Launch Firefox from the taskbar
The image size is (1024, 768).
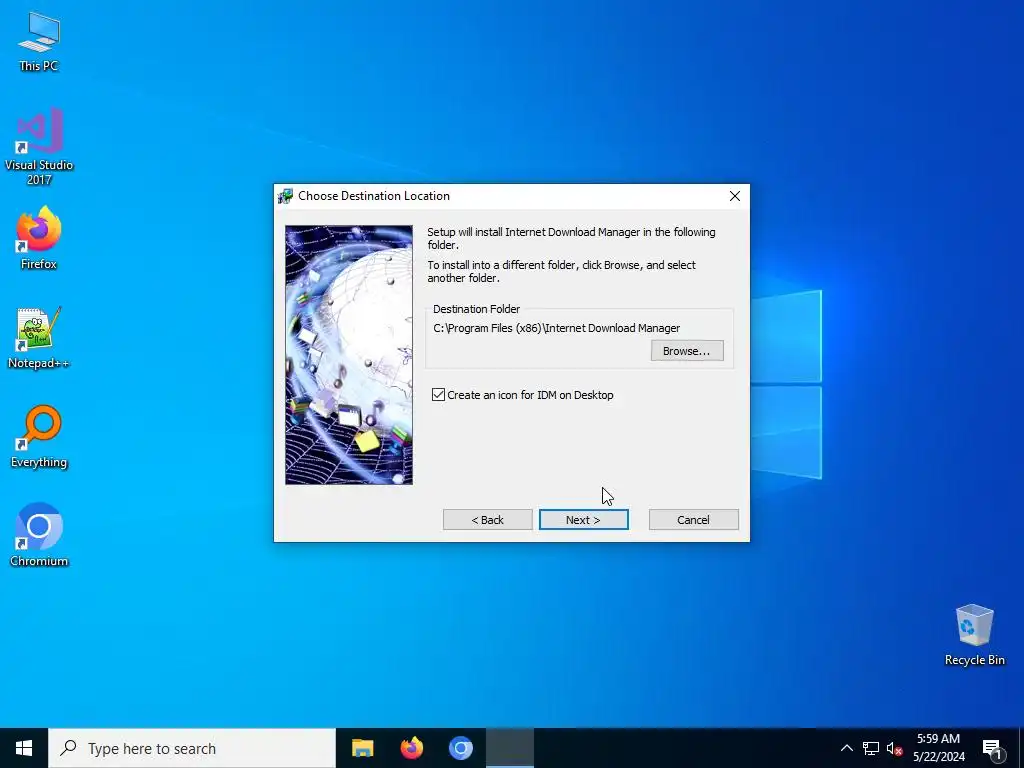coord(411,748)
